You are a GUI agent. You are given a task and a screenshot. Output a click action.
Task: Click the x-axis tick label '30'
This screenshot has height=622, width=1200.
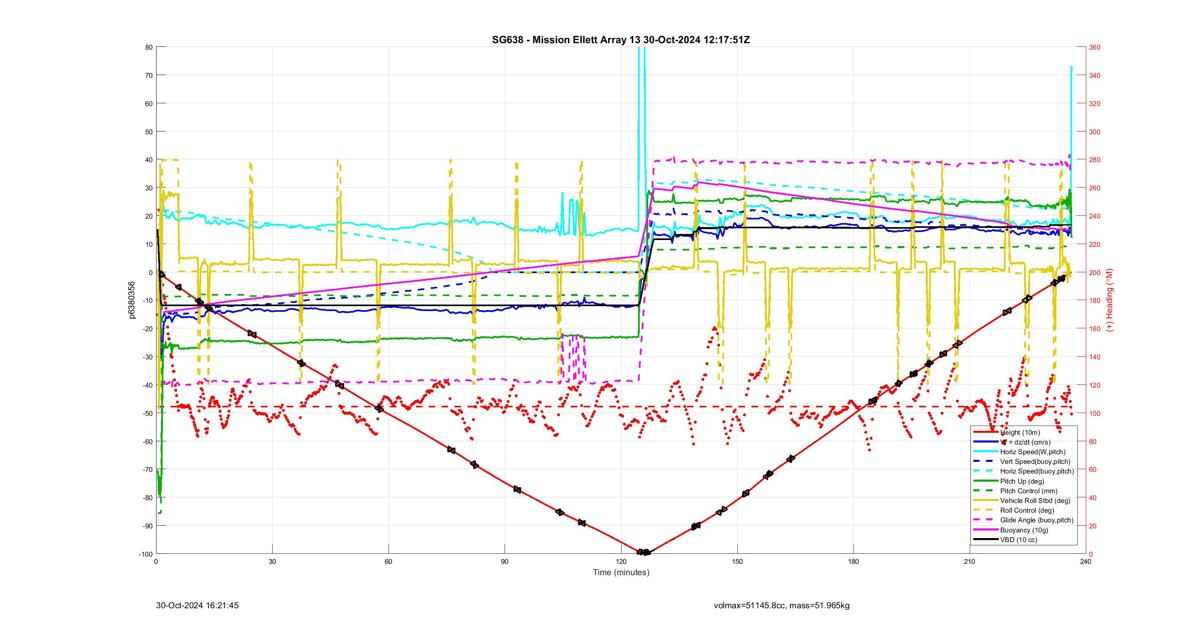point(272,561)
